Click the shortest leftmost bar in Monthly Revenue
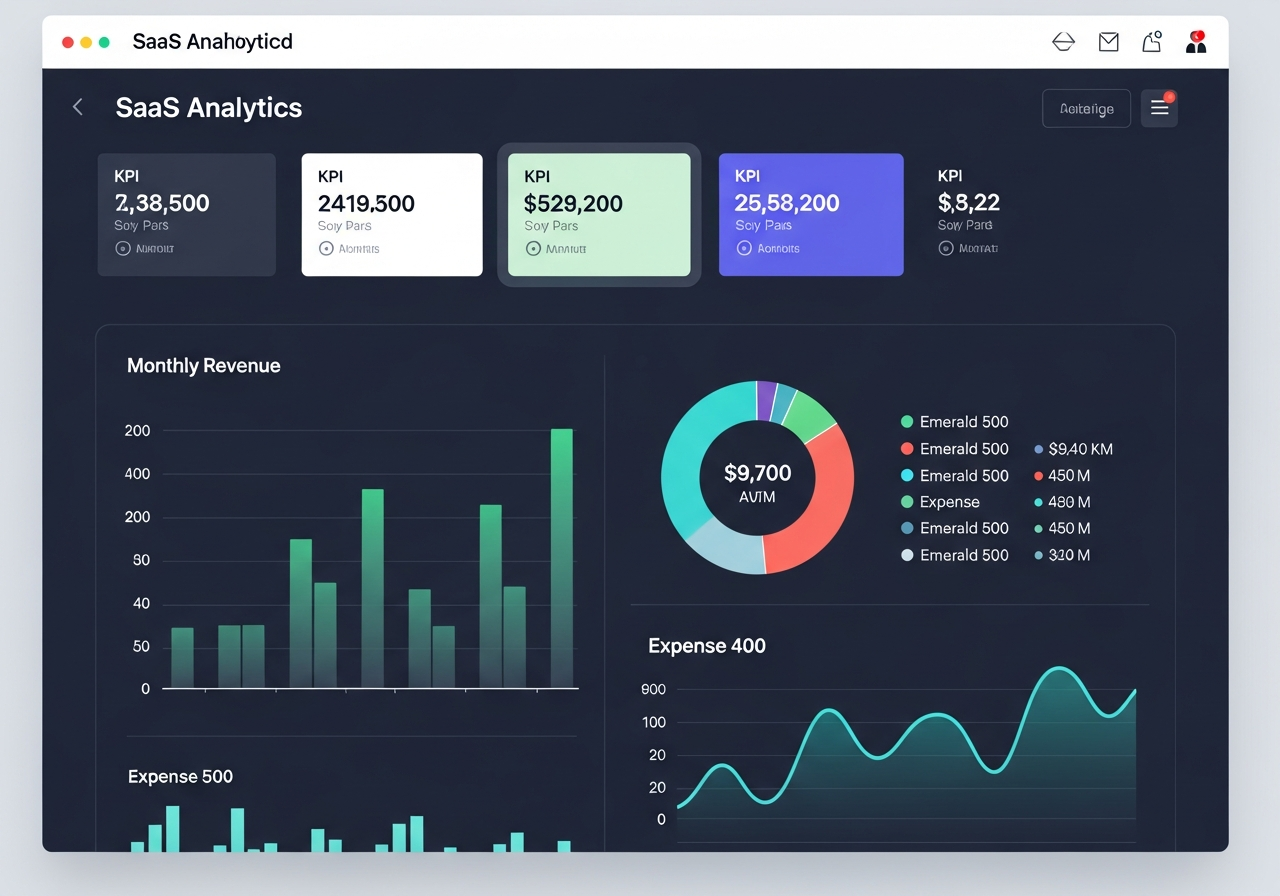 tap(182, 658)
